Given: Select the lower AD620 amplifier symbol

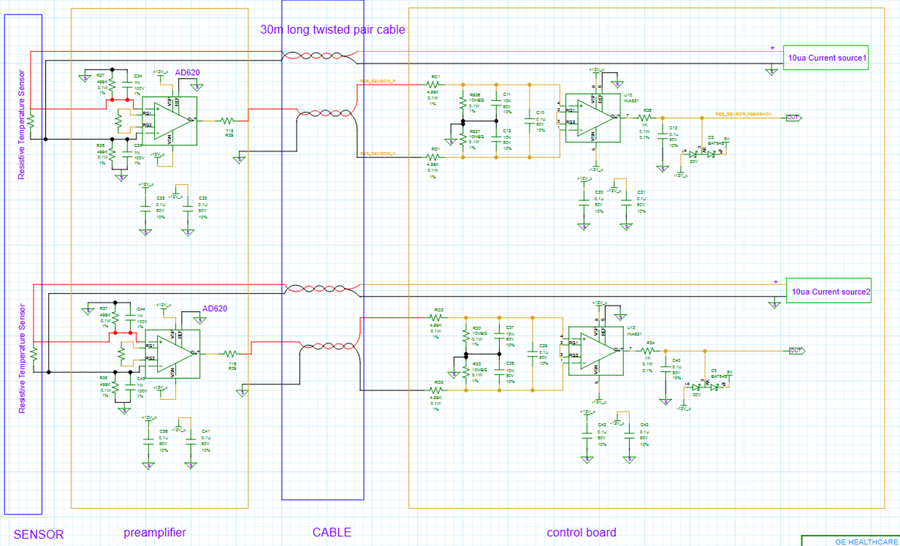Looking at the screenshot, I should pyautogui.click(x=172, y=354).
